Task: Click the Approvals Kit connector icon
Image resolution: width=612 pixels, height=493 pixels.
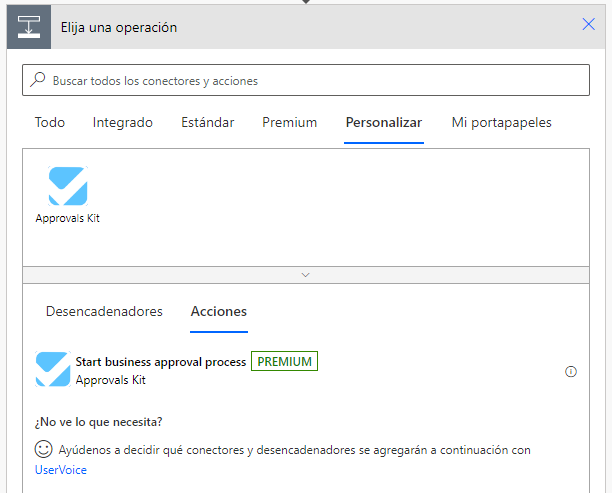Action: tap(68, 186)
